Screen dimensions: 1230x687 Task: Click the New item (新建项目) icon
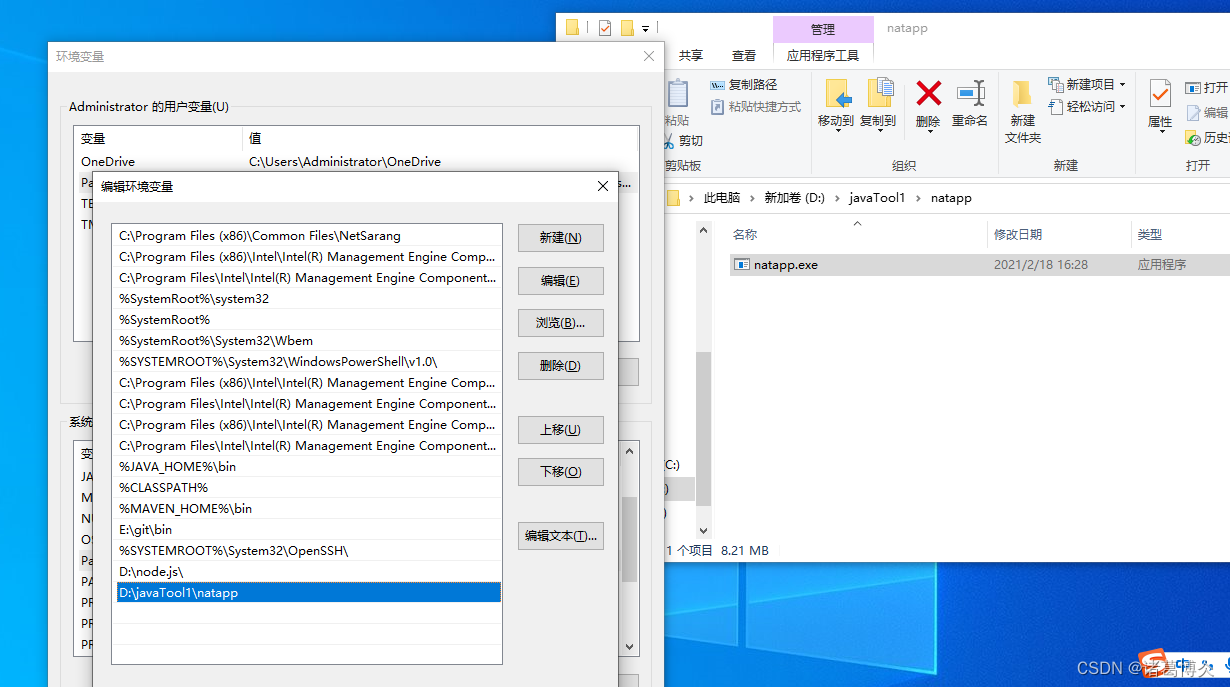click(x=1056, y=84)
